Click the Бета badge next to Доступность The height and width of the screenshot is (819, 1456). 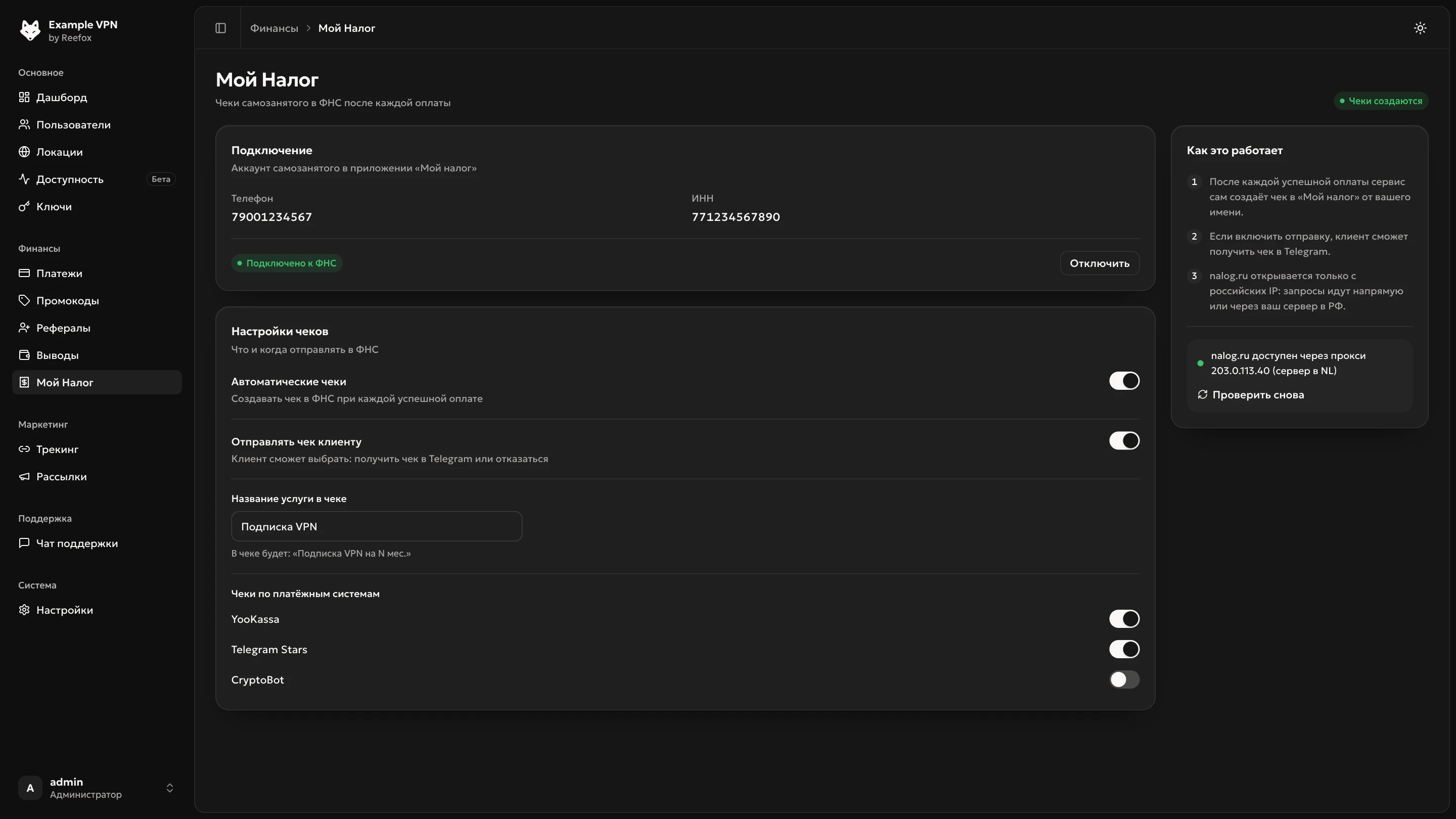coord(161,179)
